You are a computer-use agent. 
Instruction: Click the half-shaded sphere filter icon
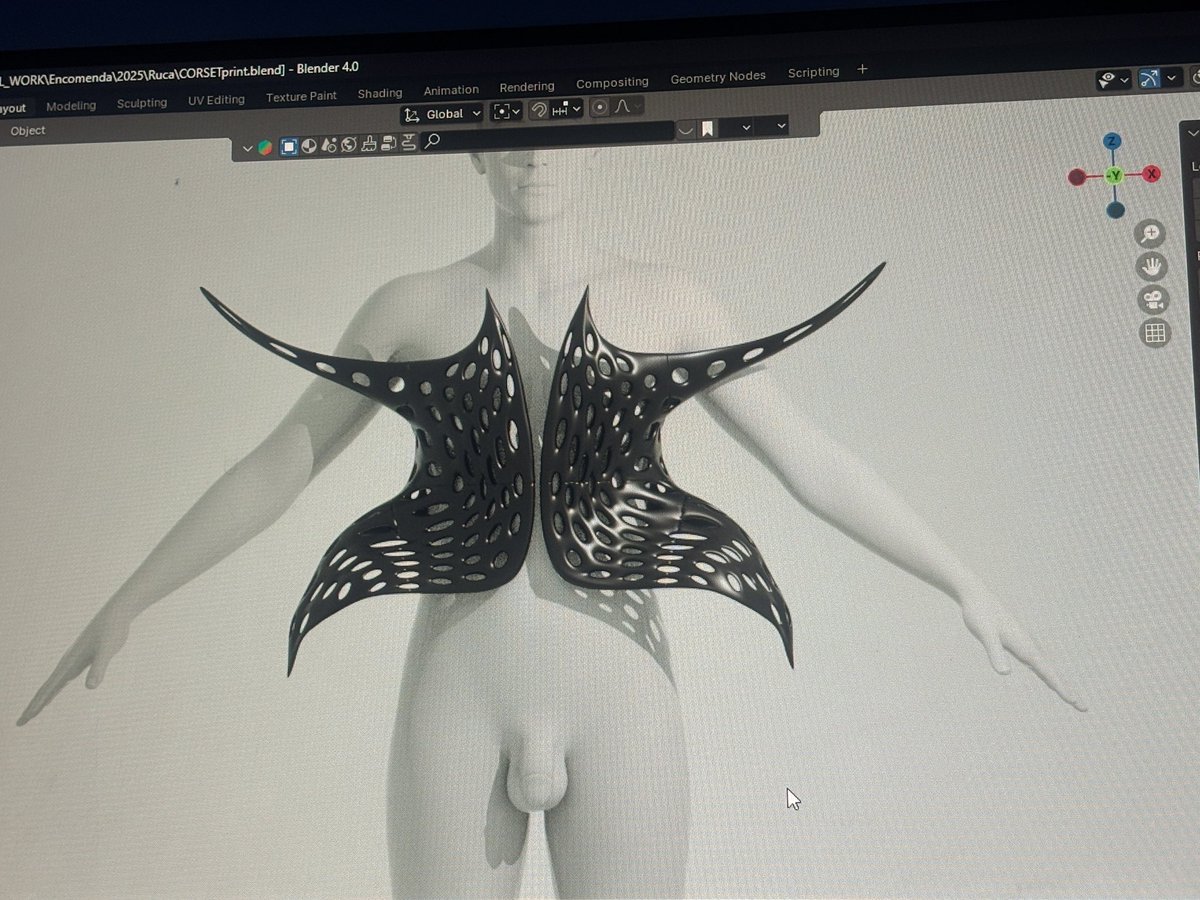pyautogui.click(x=309, y=146)
